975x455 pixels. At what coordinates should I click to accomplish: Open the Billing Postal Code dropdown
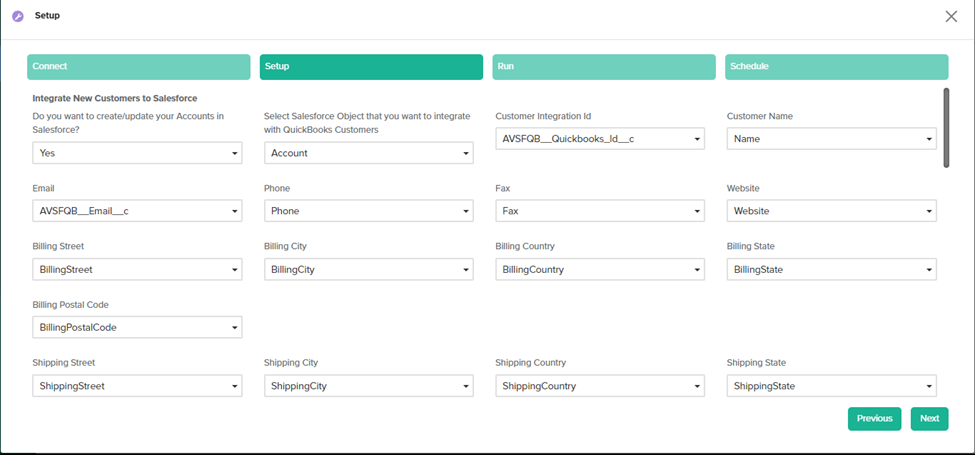pos(137,327)
